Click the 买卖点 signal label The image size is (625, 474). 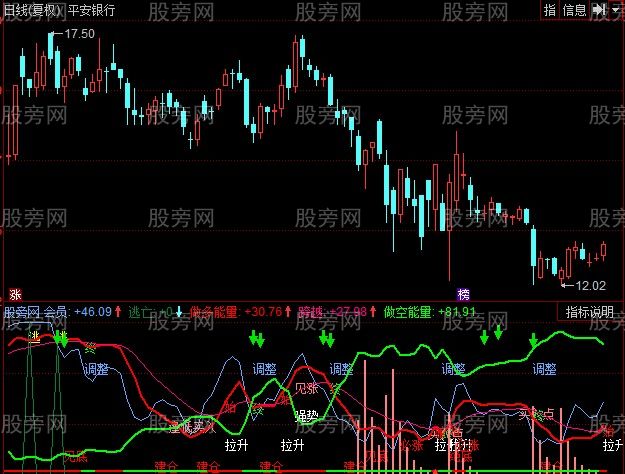point(536,413)
